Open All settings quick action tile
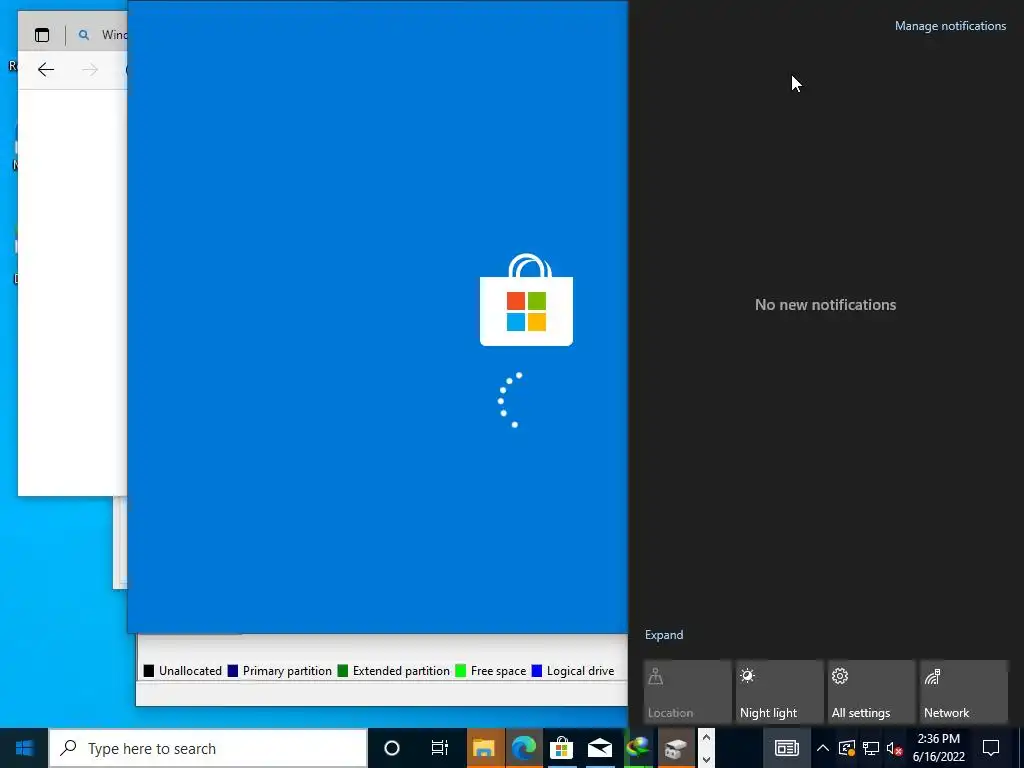The width and height of the screenshot is (1024, 768). click(x=872, y=692)
